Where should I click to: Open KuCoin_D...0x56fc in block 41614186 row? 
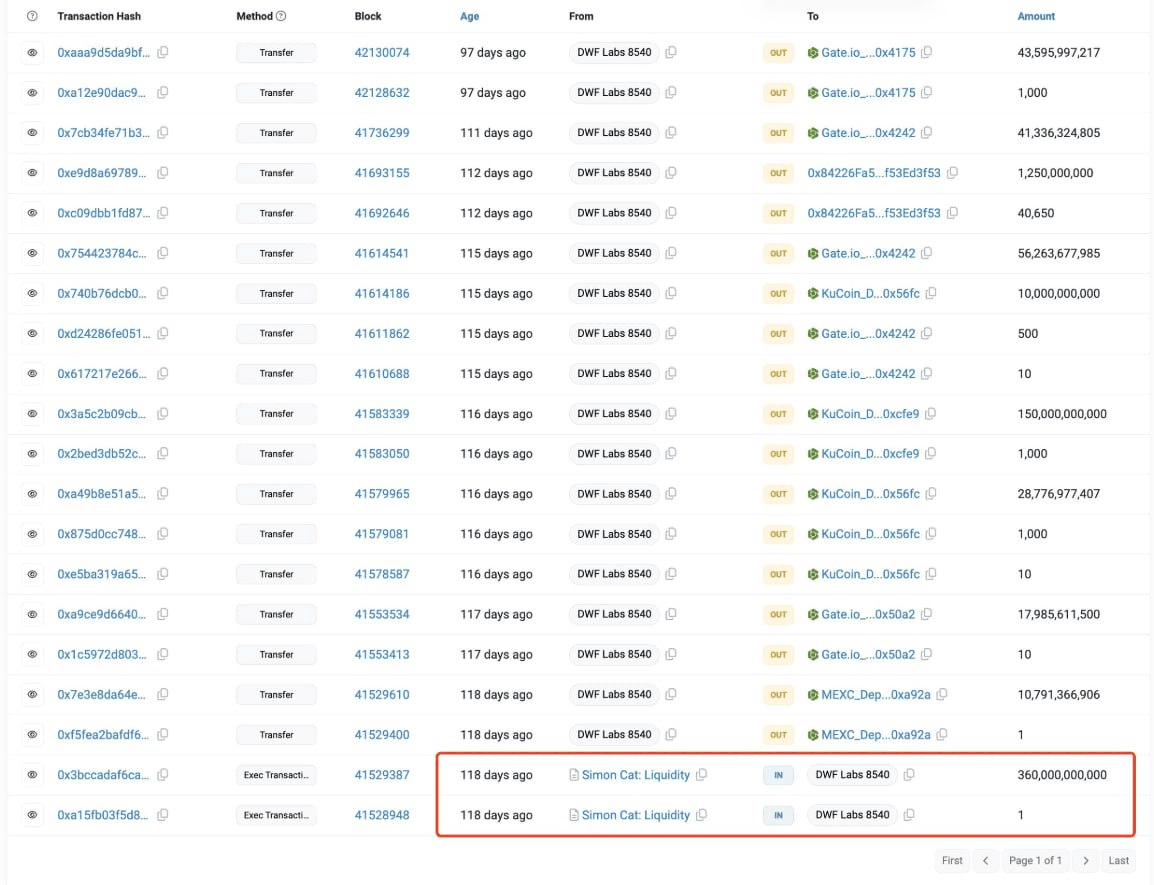[x=870, y=293]
